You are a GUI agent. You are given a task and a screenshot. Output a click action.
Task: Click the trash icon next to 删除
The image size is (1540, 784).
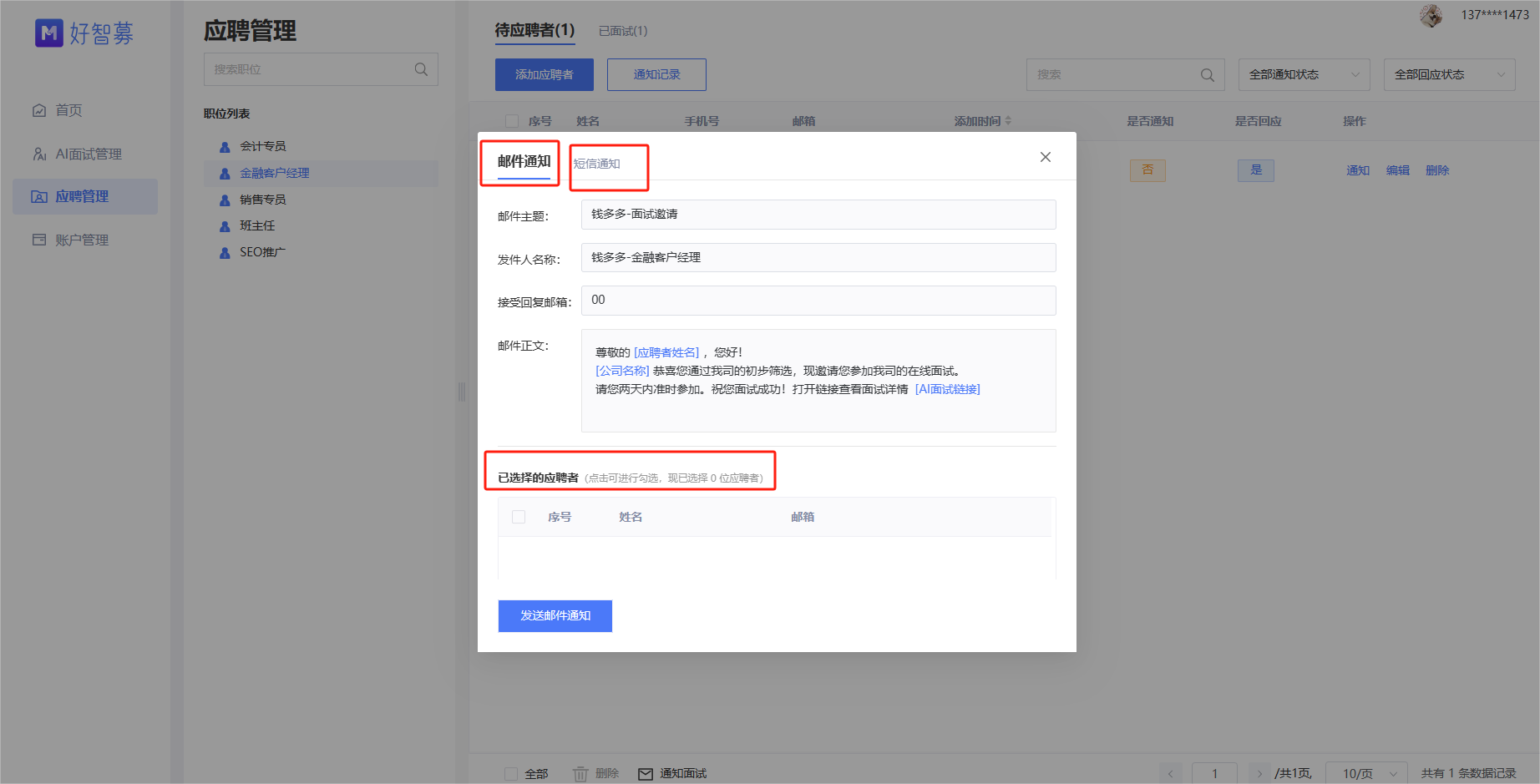coord(581,773)
